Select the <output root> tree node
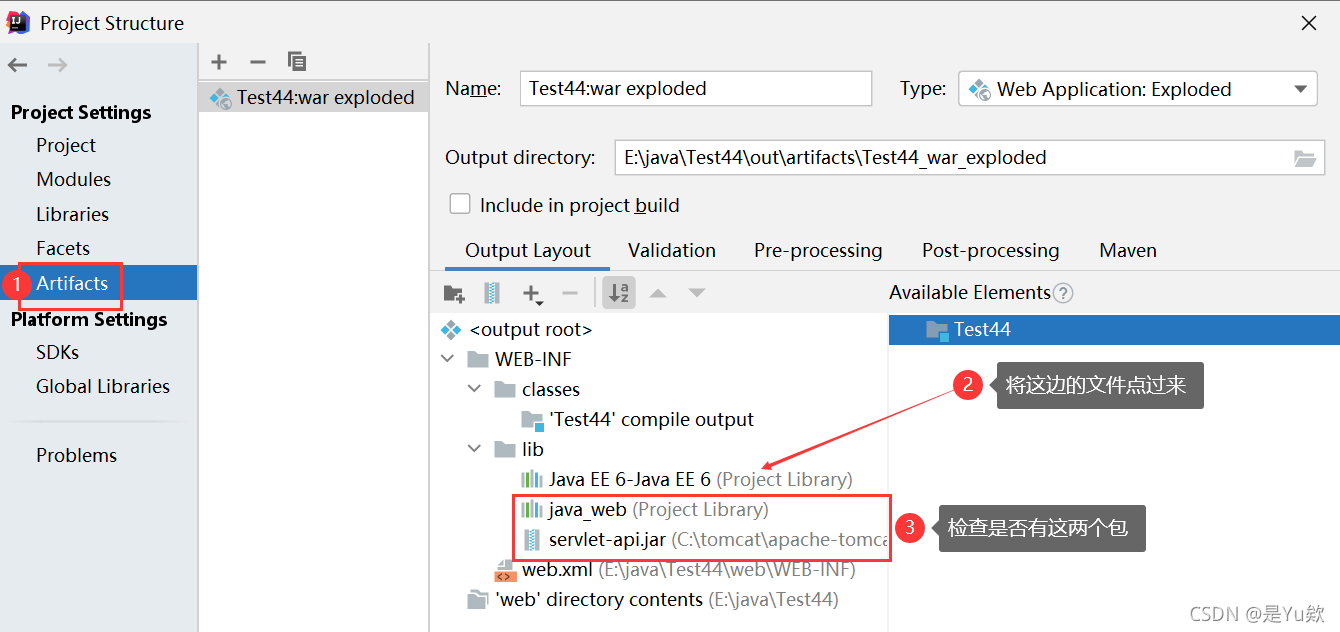Image resolution: width=1340 pixels, height=632 pixels. pyautogui.click(x=530, y=329)
